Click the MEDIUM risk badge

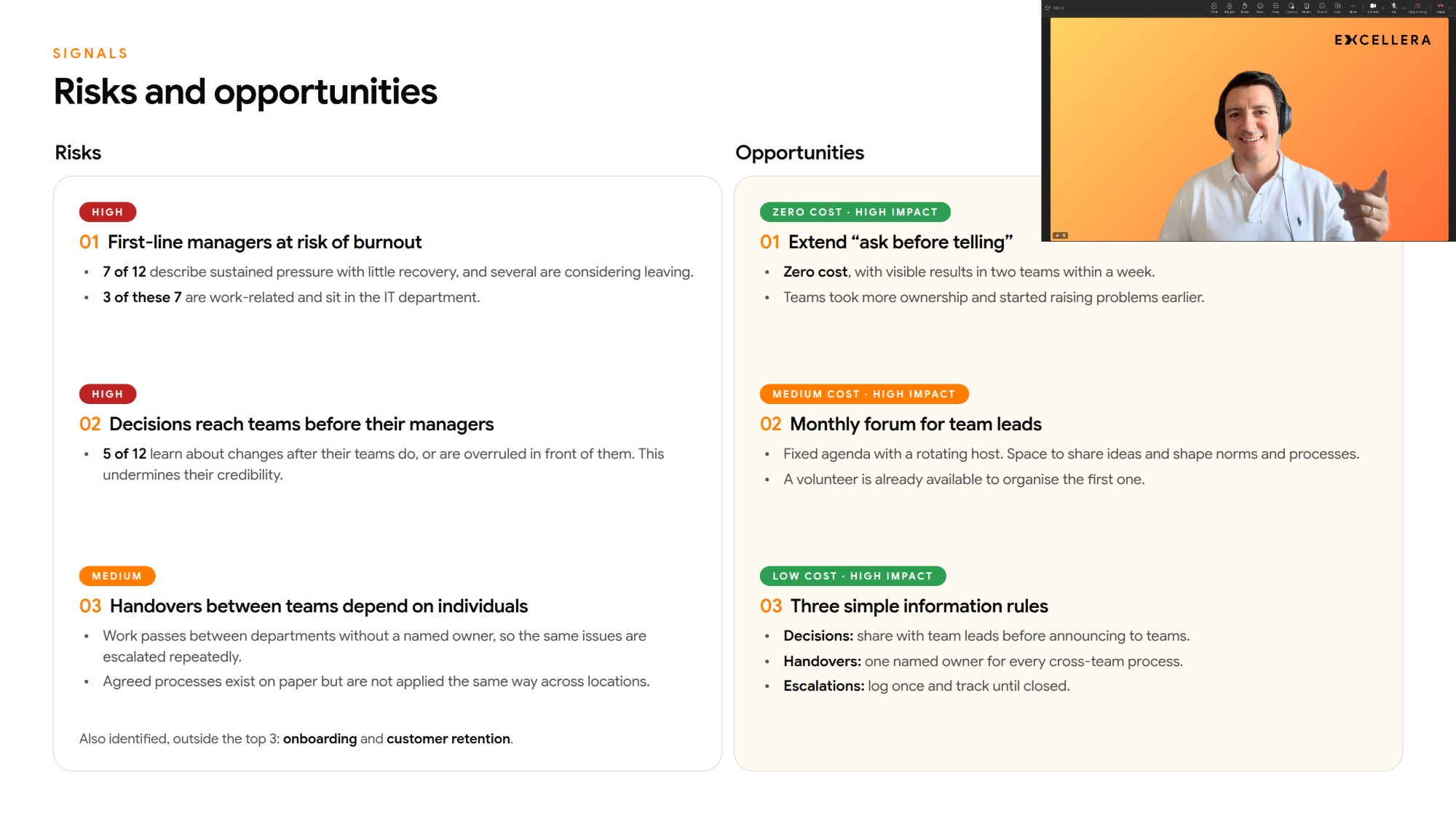click(117, 576)
